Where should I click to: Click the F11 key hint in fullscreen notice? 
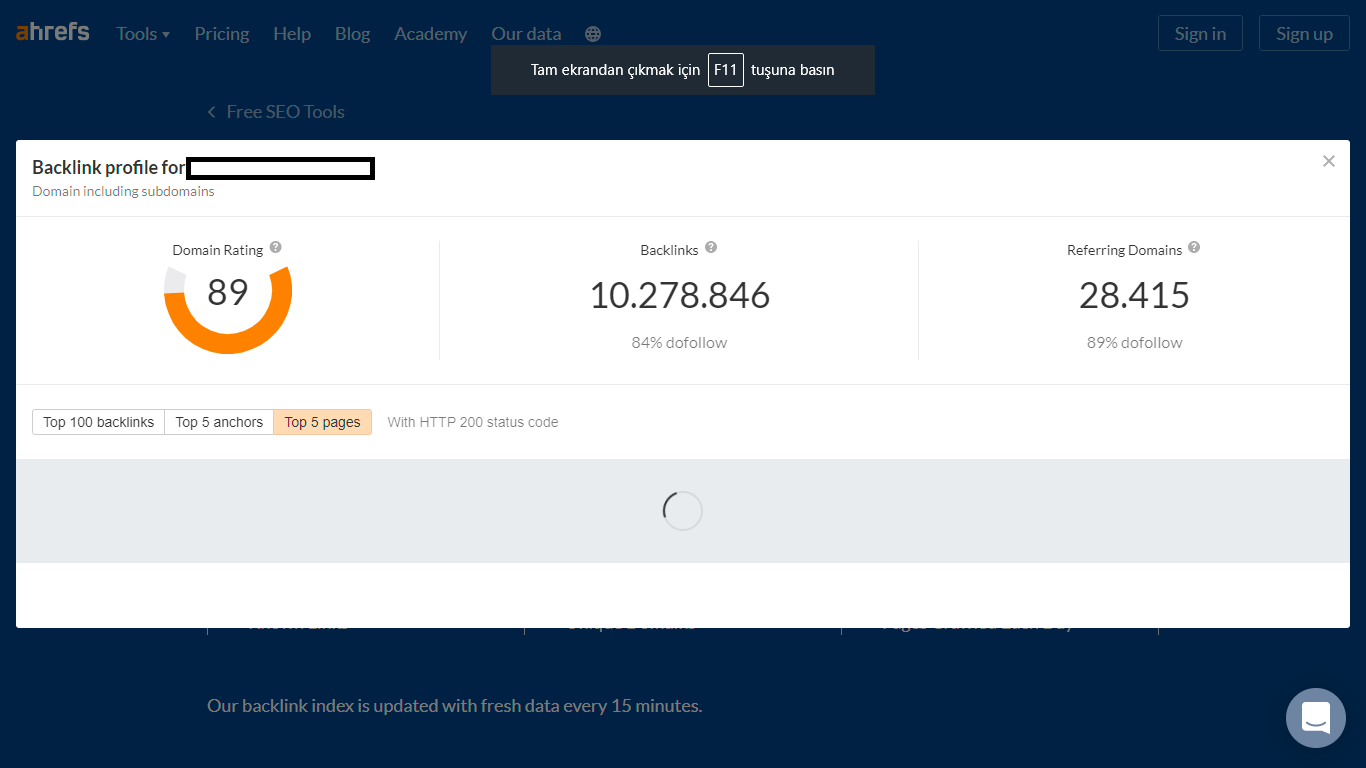tap(726, 70)
